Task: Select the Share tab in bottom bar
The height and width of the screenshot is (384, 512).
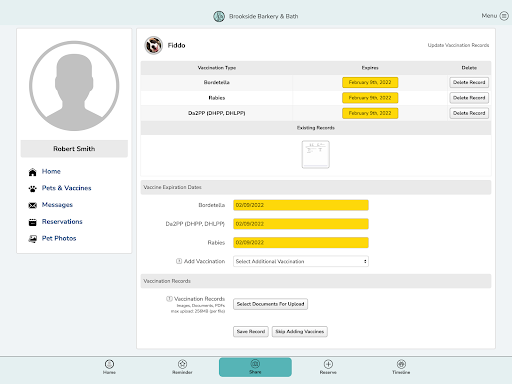Action: [x=255, y=367]
